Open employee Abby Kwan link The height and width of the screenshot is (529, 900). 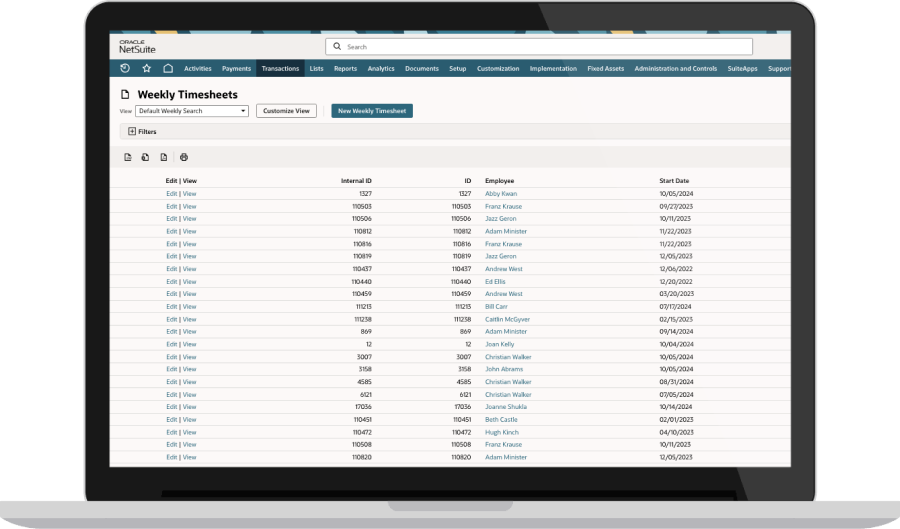pyautogui.click(x=501, y=194)
